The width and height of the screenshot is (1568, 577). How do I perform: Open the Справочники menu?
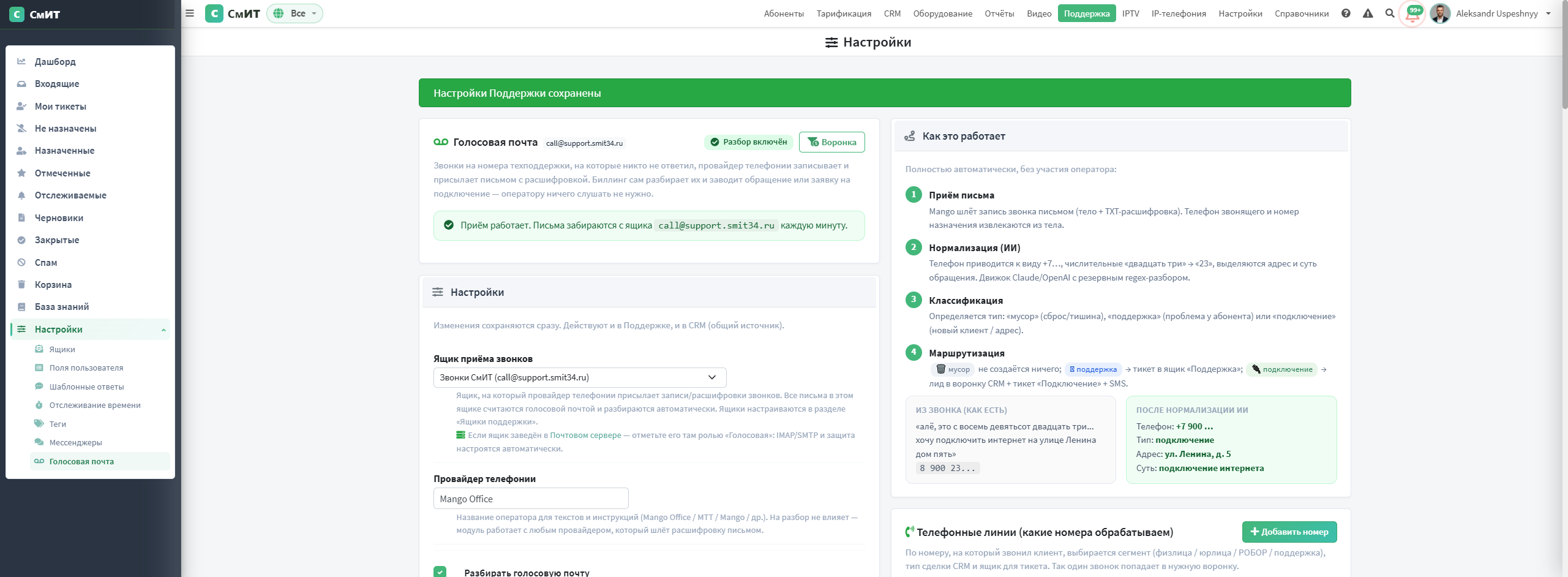pos(1302,13)
